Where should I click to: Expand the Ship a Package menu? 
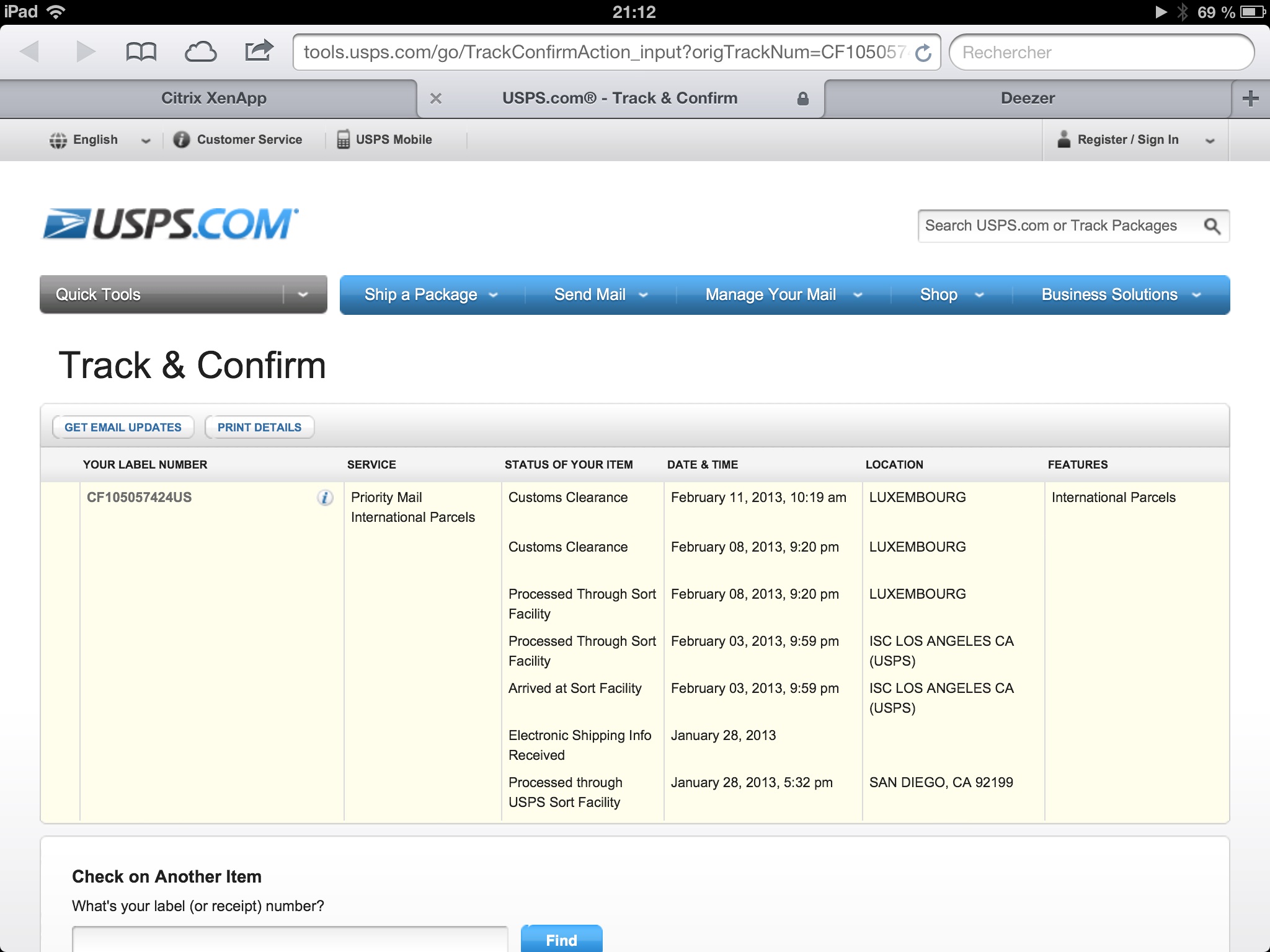(x=432, y=295)
